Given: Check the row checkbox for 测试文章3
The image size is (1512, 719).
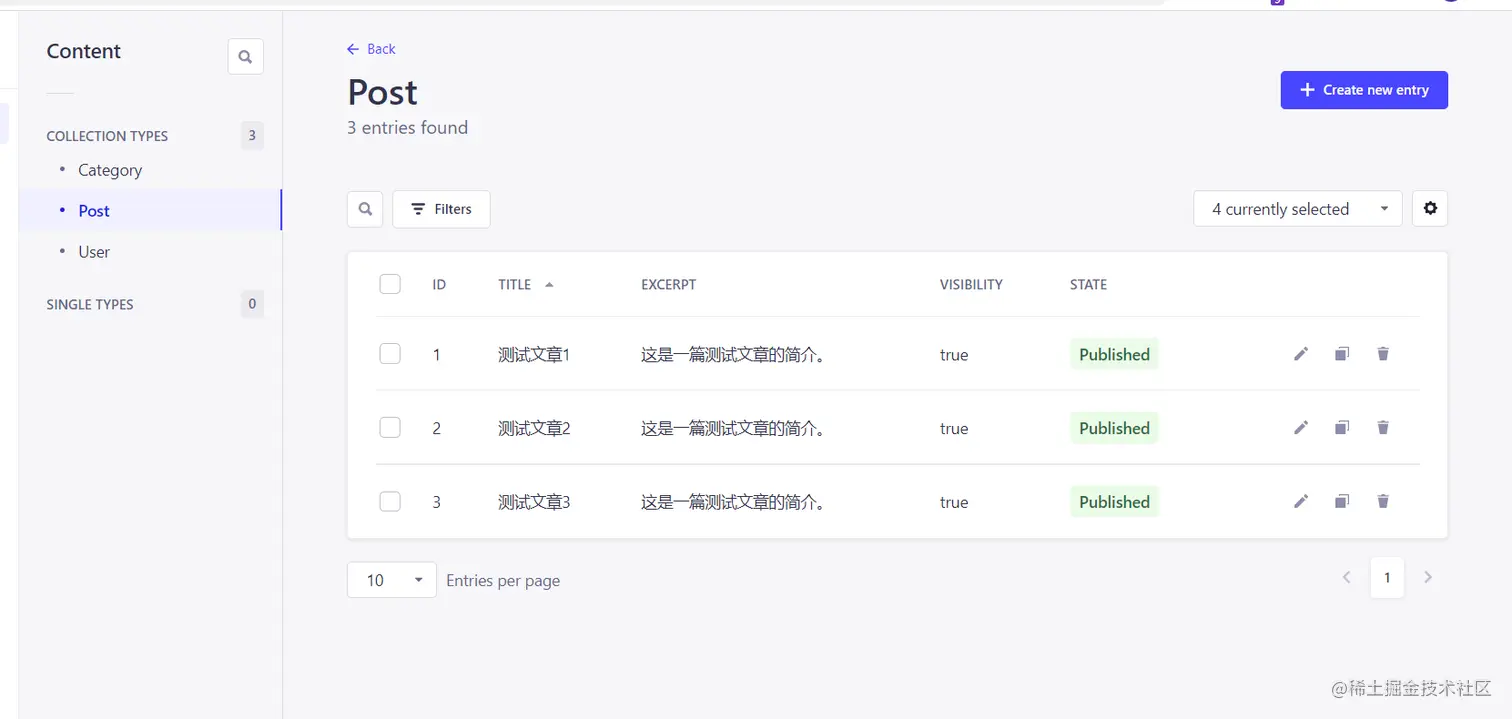Looking at the screenshot, I should [390, 501].
